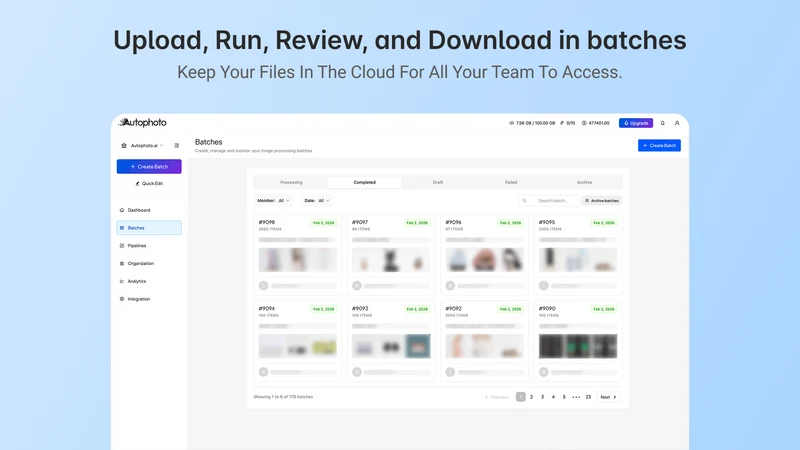
Task: Switch to the Processing tab
Action: (x=291, y=182)
